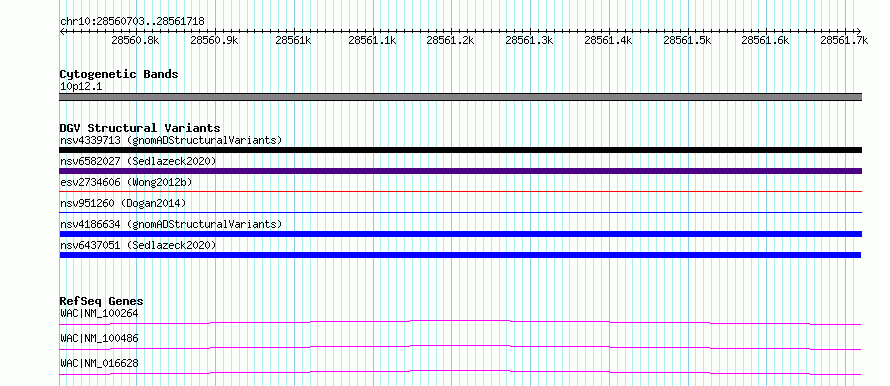
Task: Select the thin red esv2734606 variant line
Action: pyautogui.click(x=461, y=192)
